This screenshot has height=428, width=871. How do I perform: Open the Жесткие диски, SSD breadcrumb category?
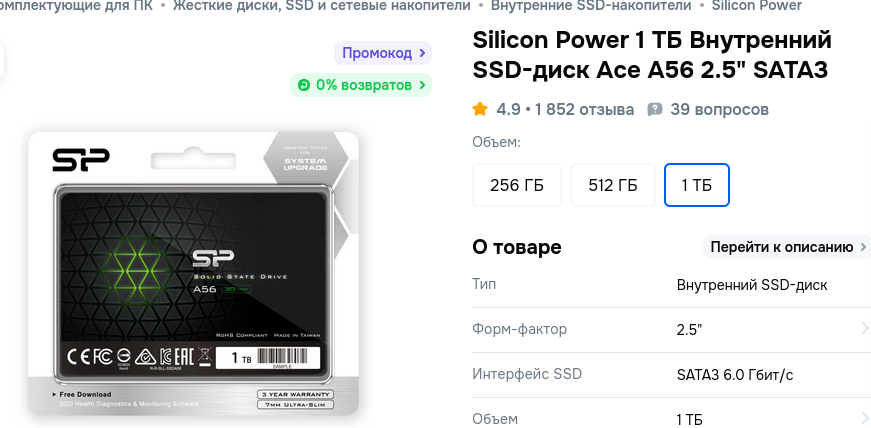click(321, 6)
